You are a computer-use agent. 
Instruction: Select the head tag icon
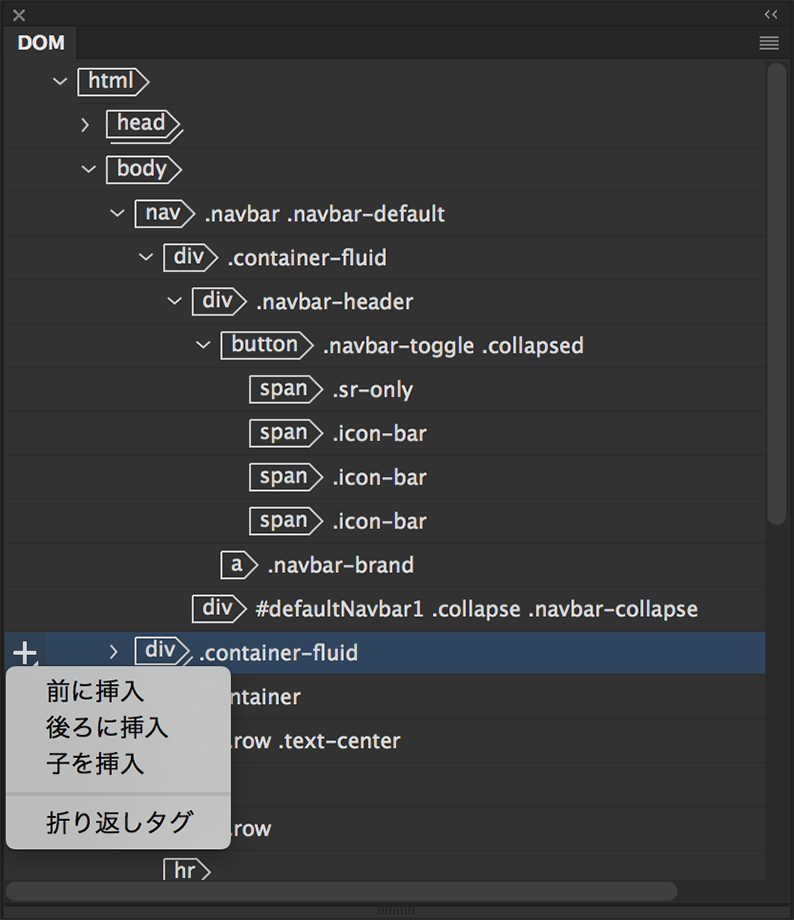(141, 124)
